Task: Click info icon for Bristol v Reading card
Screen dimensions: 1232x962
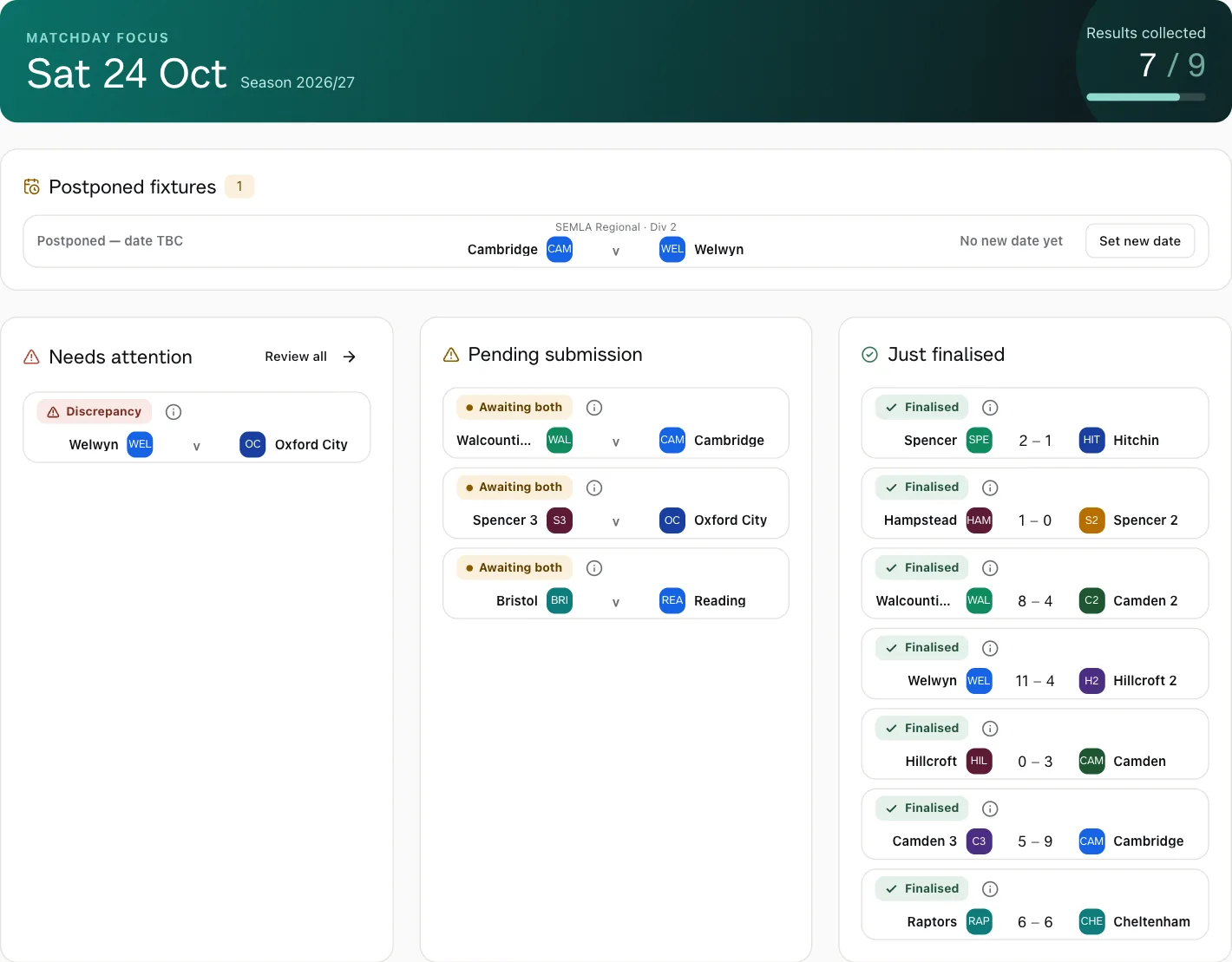Action: click(x=594, y=568)
